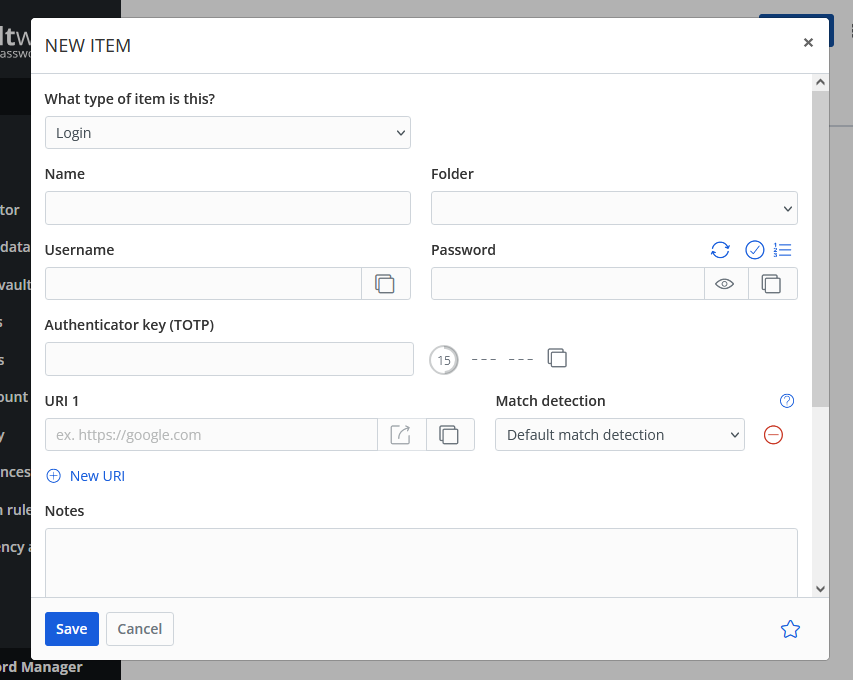This screenshot has width=853, height=680.
Task: Focus the Authenticator key (TOTP) field
Action: click(x=229, y=359)
